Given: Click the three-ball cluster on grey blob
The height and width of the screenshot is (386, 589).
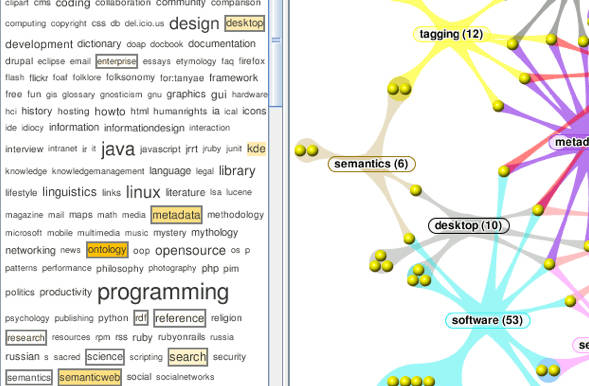Looking at the screenshot, I should 381,262.
